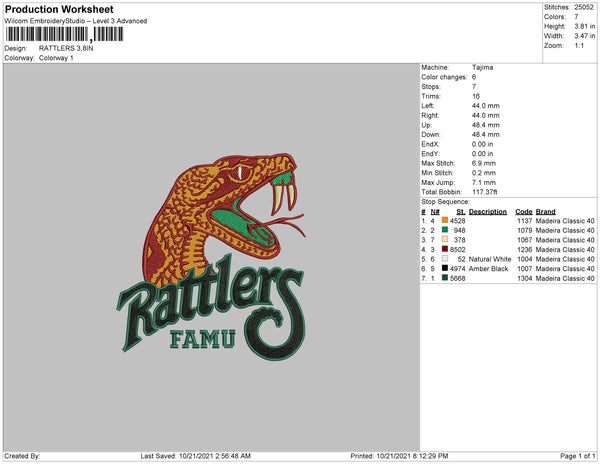Screen dimensions: 600x464
Task: Click the Left value '44.0 mm'
Action: click(486, 106)
